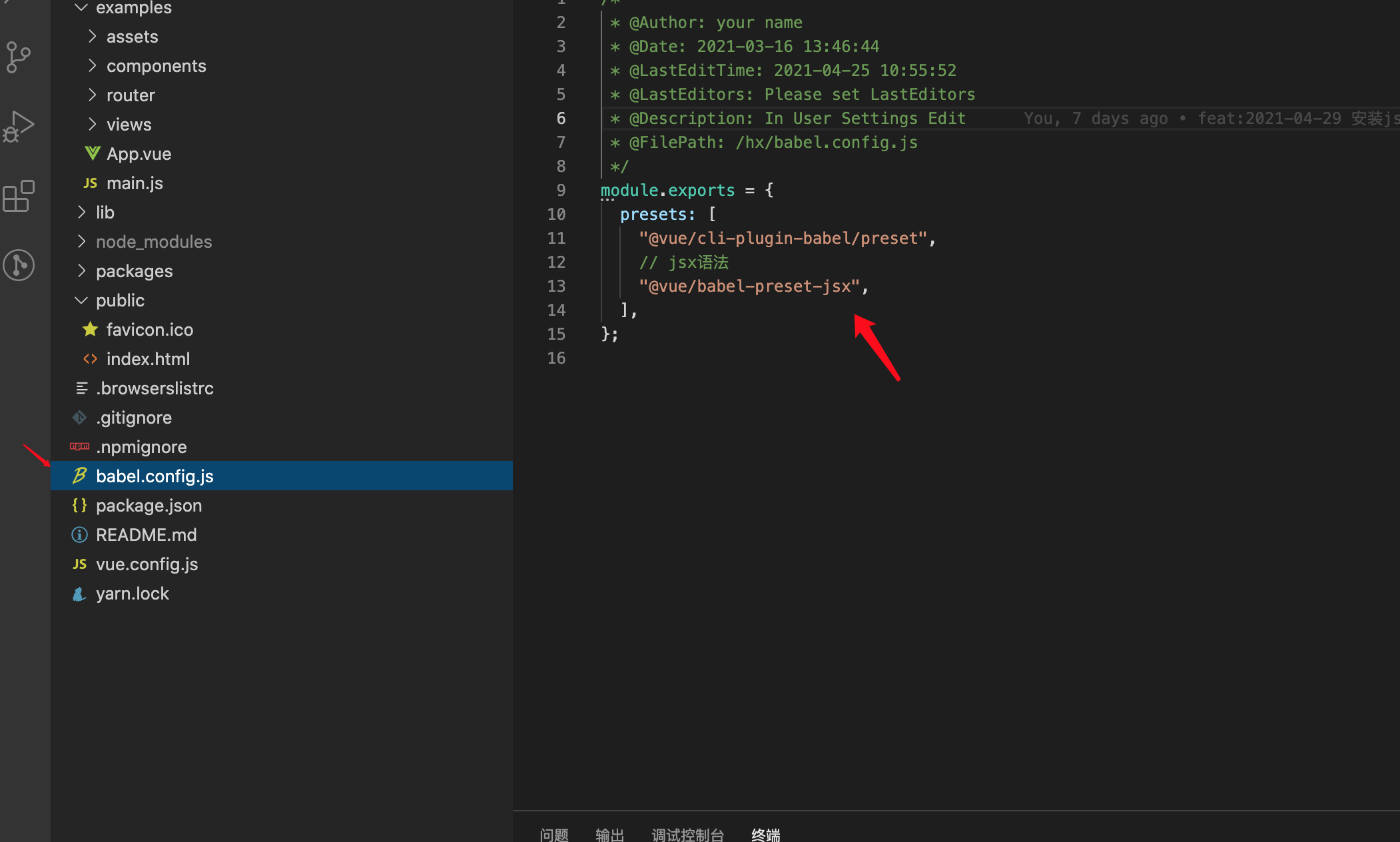Image resolution: width=1400 pixels, height=842 pixels.
Task: Expand the assets folder chevron
Action: [x=92, y=36]
